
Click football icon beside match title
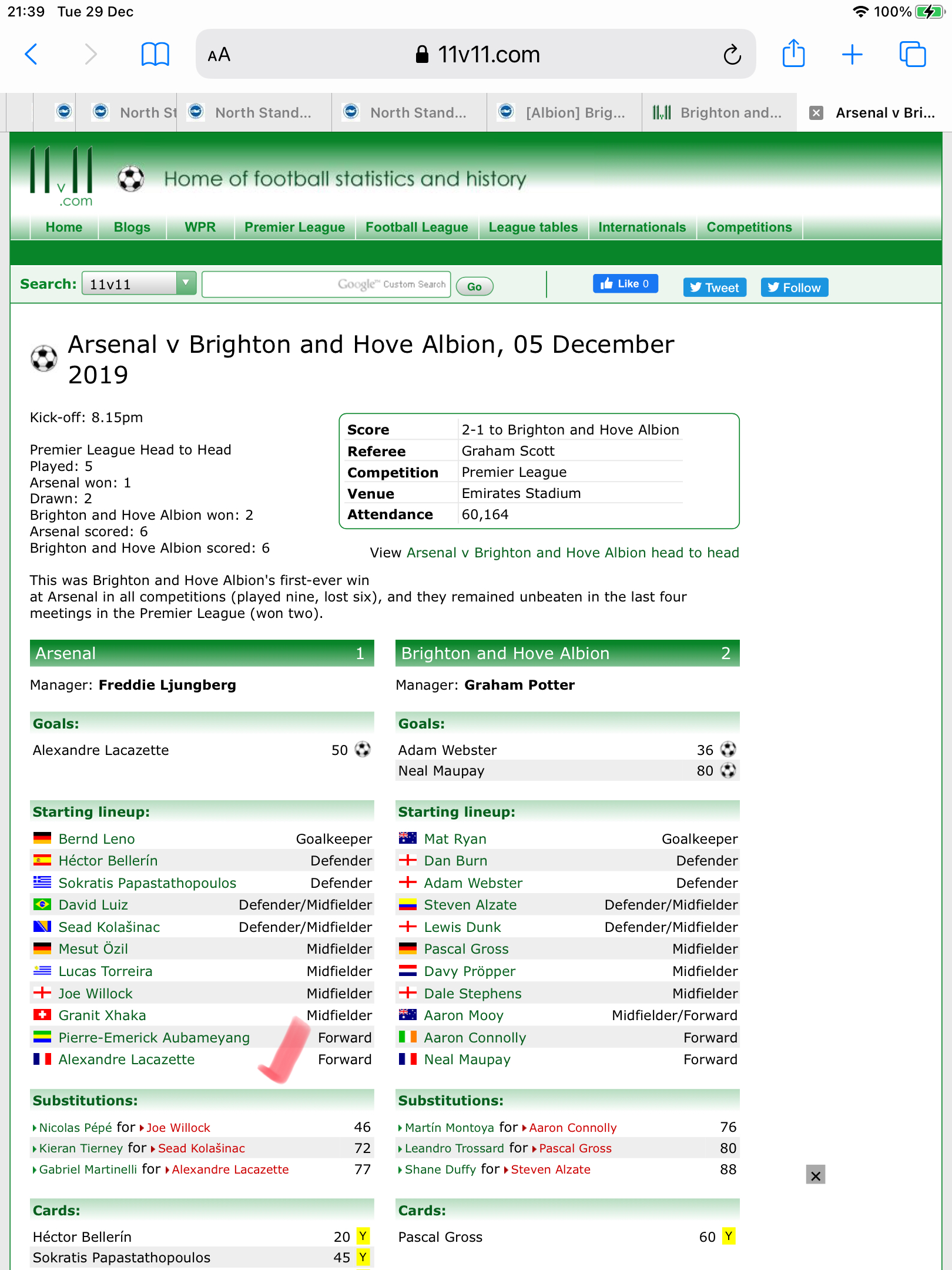tap(44, 359)
